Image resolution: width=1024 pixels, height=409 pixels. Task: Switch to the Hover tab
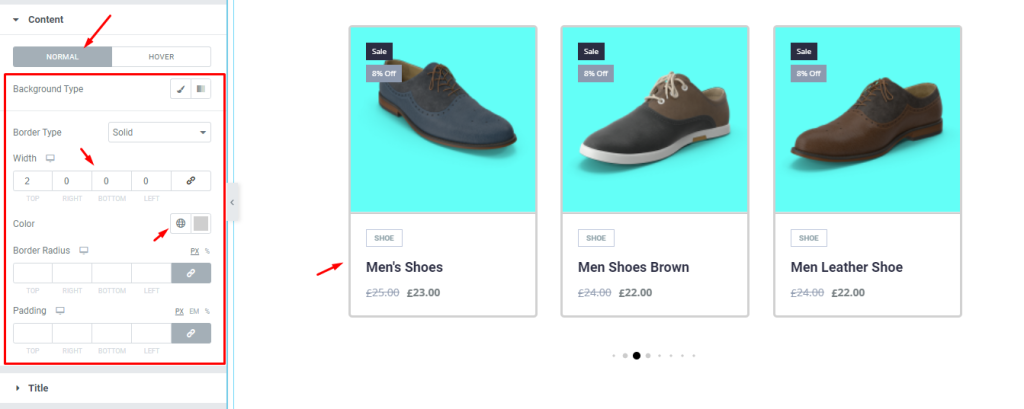[161, 57]
